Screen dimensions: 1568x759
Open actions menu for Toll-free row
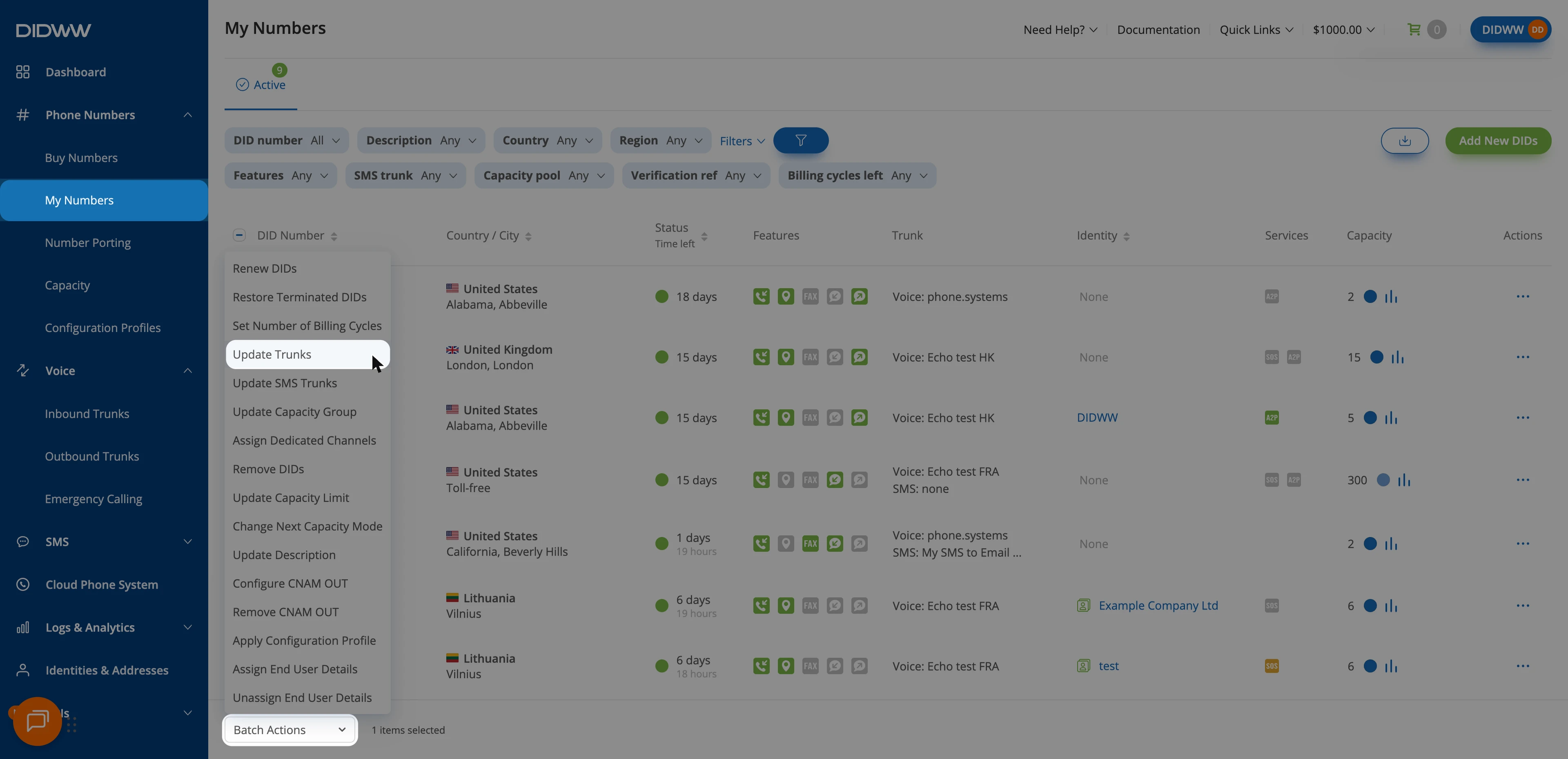[1522, 480]
